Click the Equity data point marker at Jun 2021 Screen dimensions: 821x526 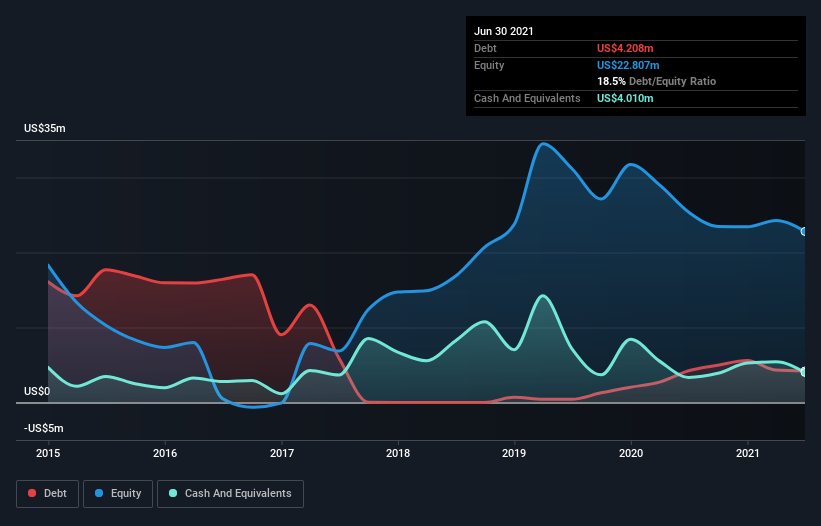804,231
